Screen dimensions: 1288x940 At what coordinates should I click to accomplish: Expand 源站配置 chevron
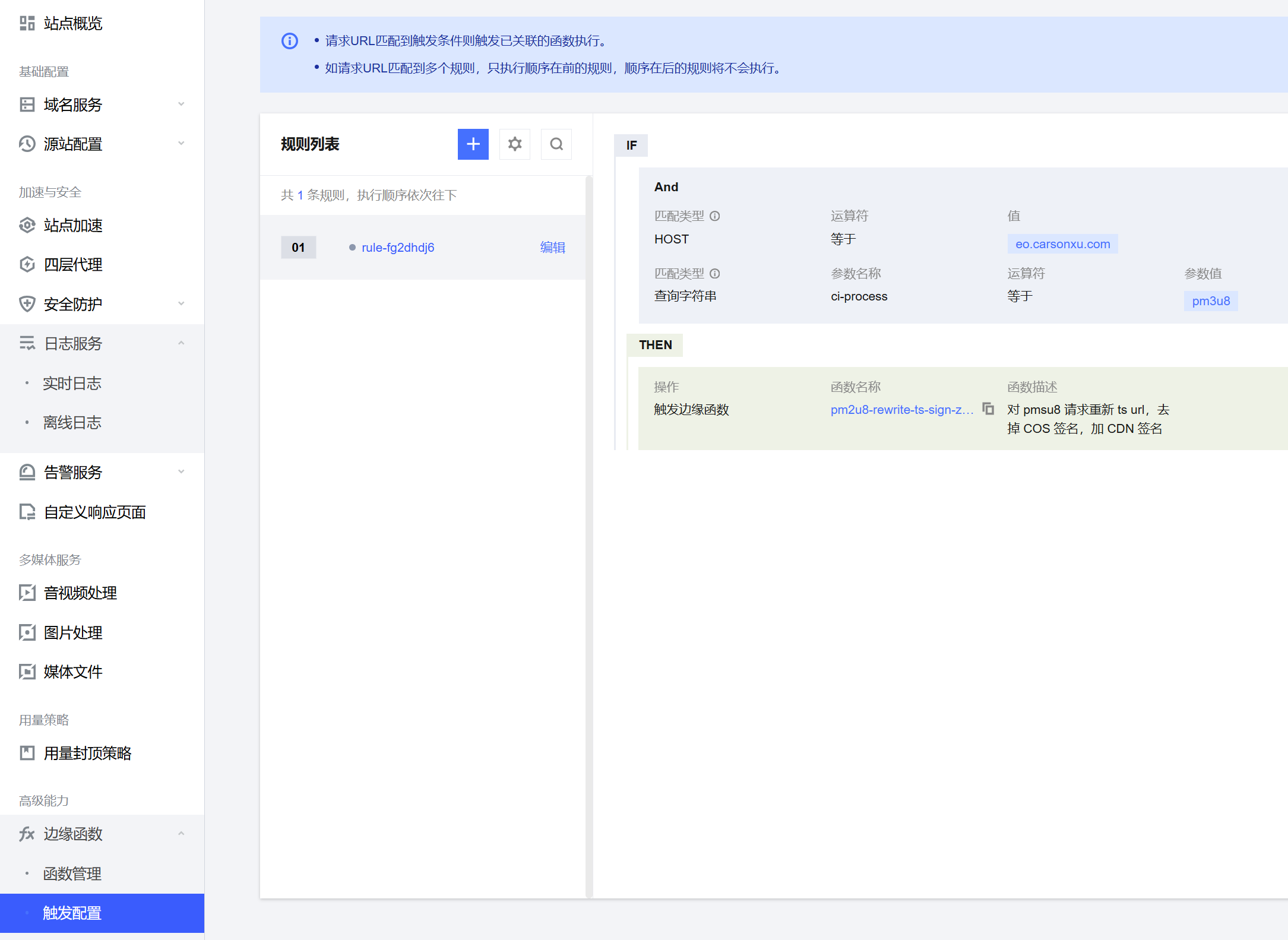(181, 144)
